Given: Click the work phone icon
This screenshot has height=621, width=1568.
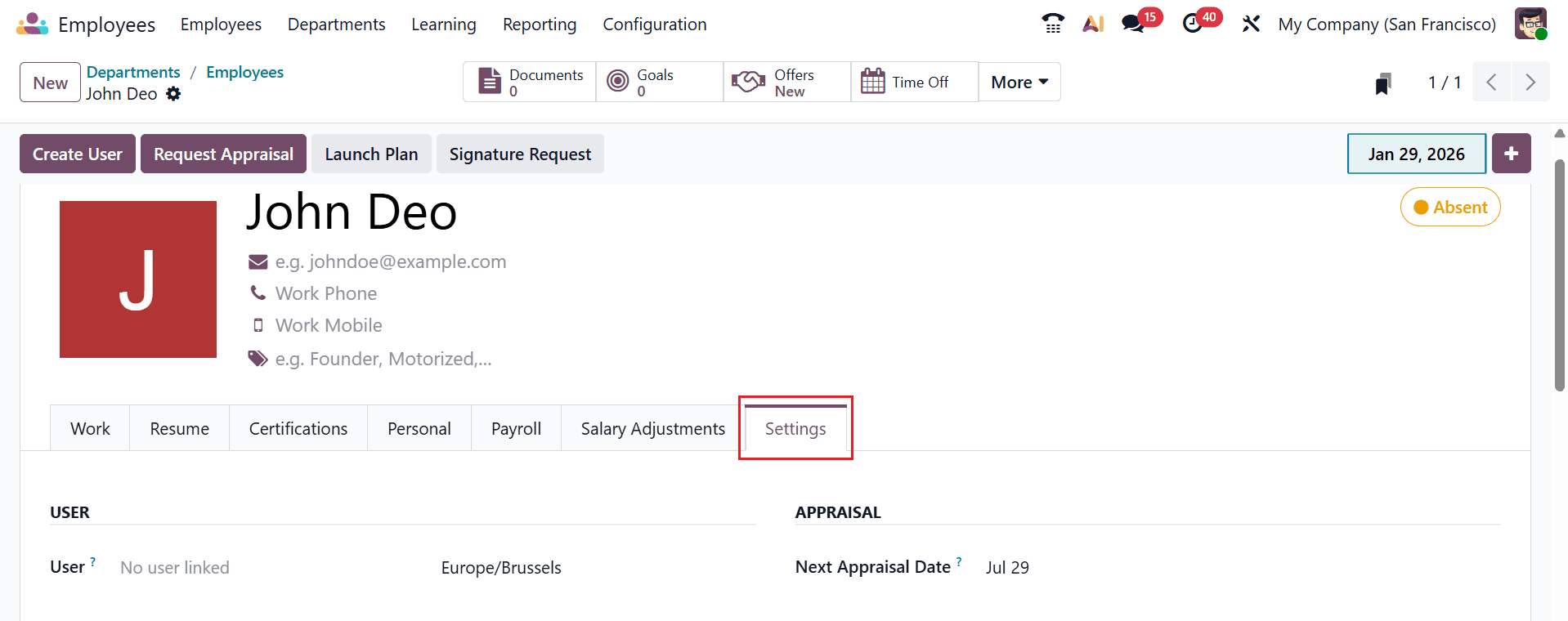Looking at the screenshot, I should (x=258, y=293).
